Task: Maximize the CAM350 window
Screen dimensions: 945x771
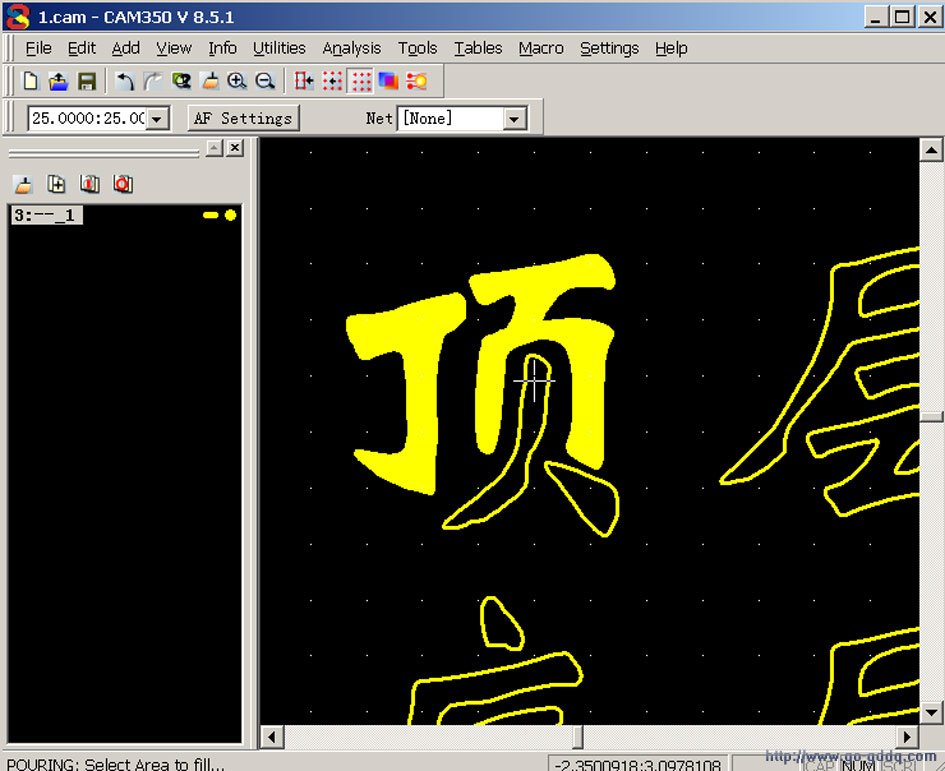Action: (x=902, y=17)
